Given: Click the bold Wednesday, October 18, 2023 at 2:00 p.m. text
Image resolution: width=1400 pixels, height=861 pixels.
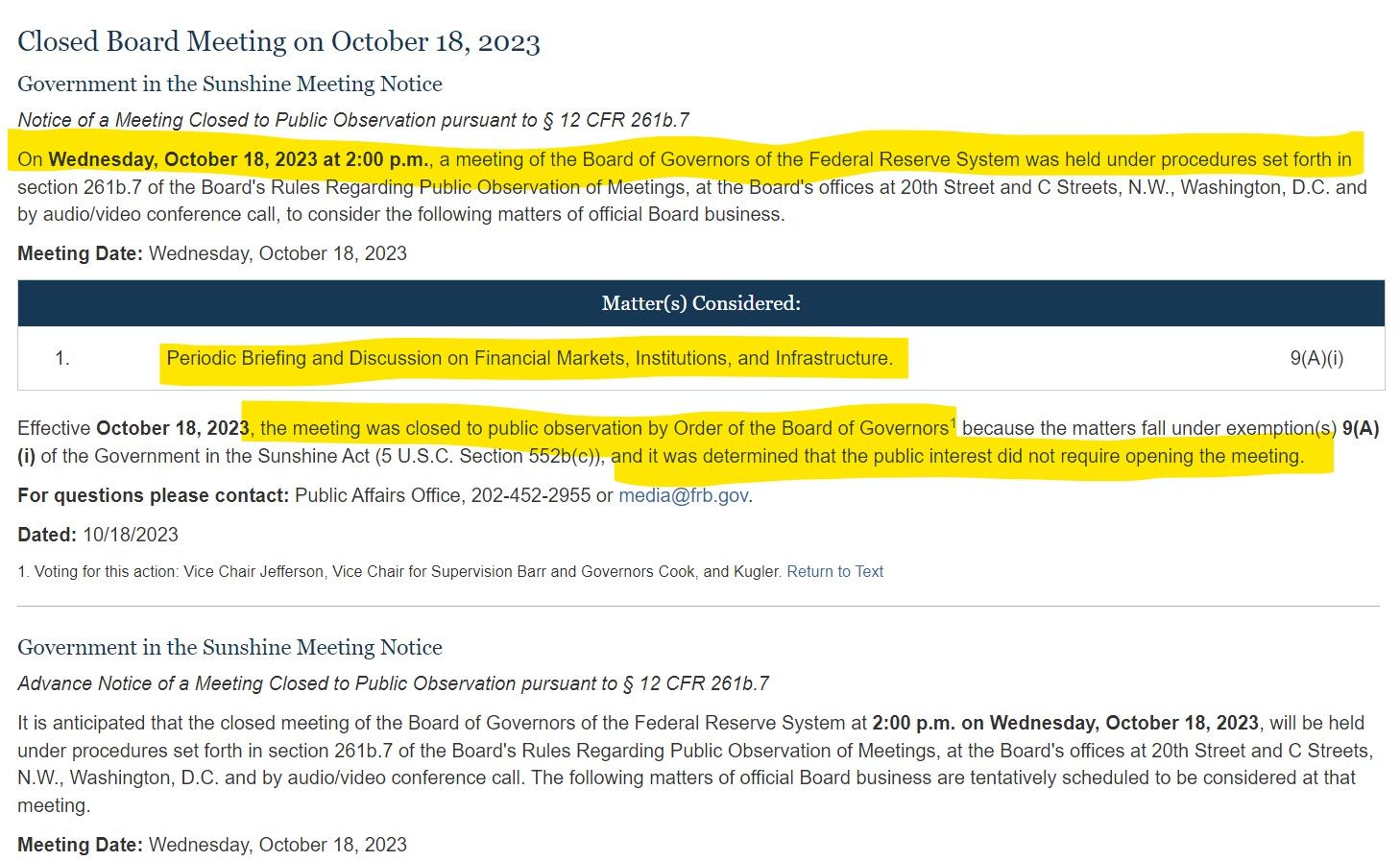Looking at the screenshot, I should pos(239,159).
